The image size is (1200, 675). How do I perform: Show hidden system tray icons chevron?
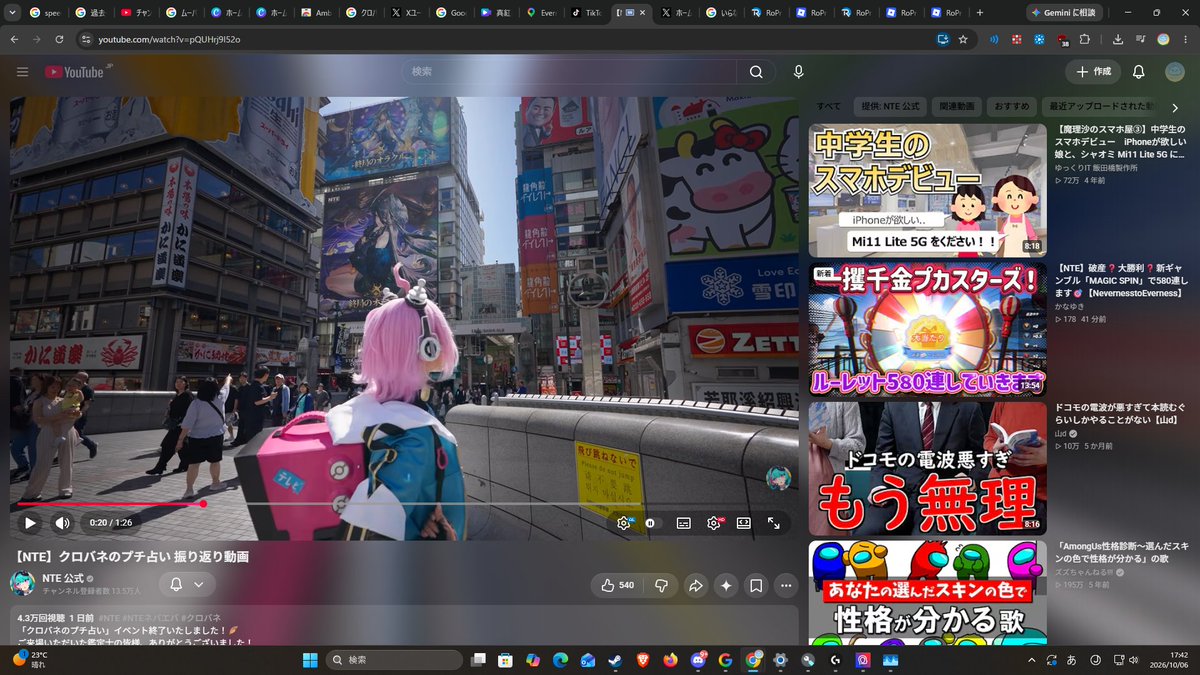1032,660
